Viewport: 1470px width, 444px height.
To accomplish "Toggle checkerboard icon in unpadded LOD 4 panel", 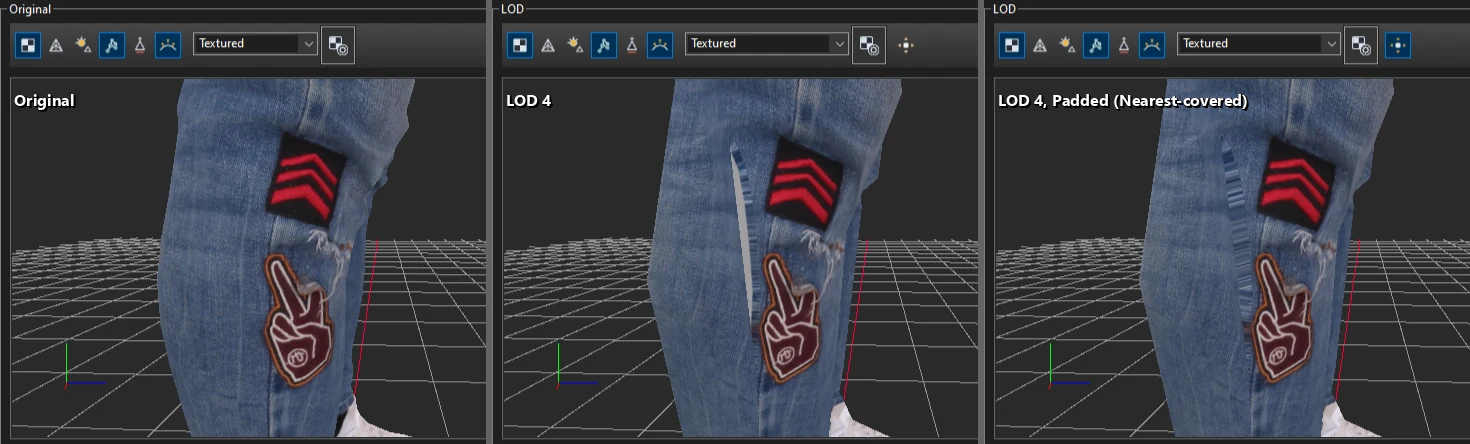I will coord(520,45).
